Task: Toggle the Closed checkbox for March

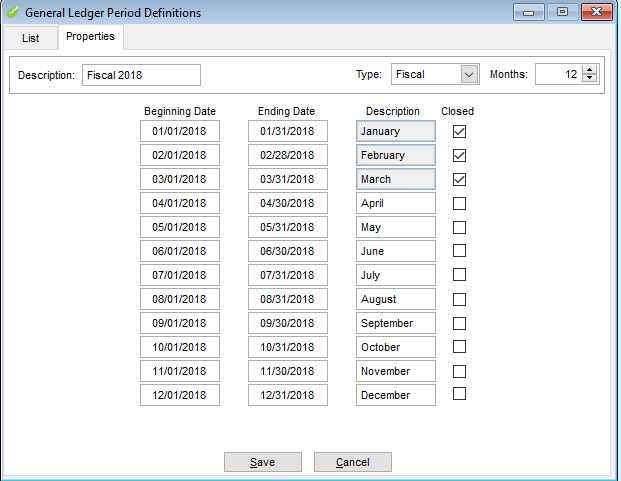Action: (x=459, y=179)
